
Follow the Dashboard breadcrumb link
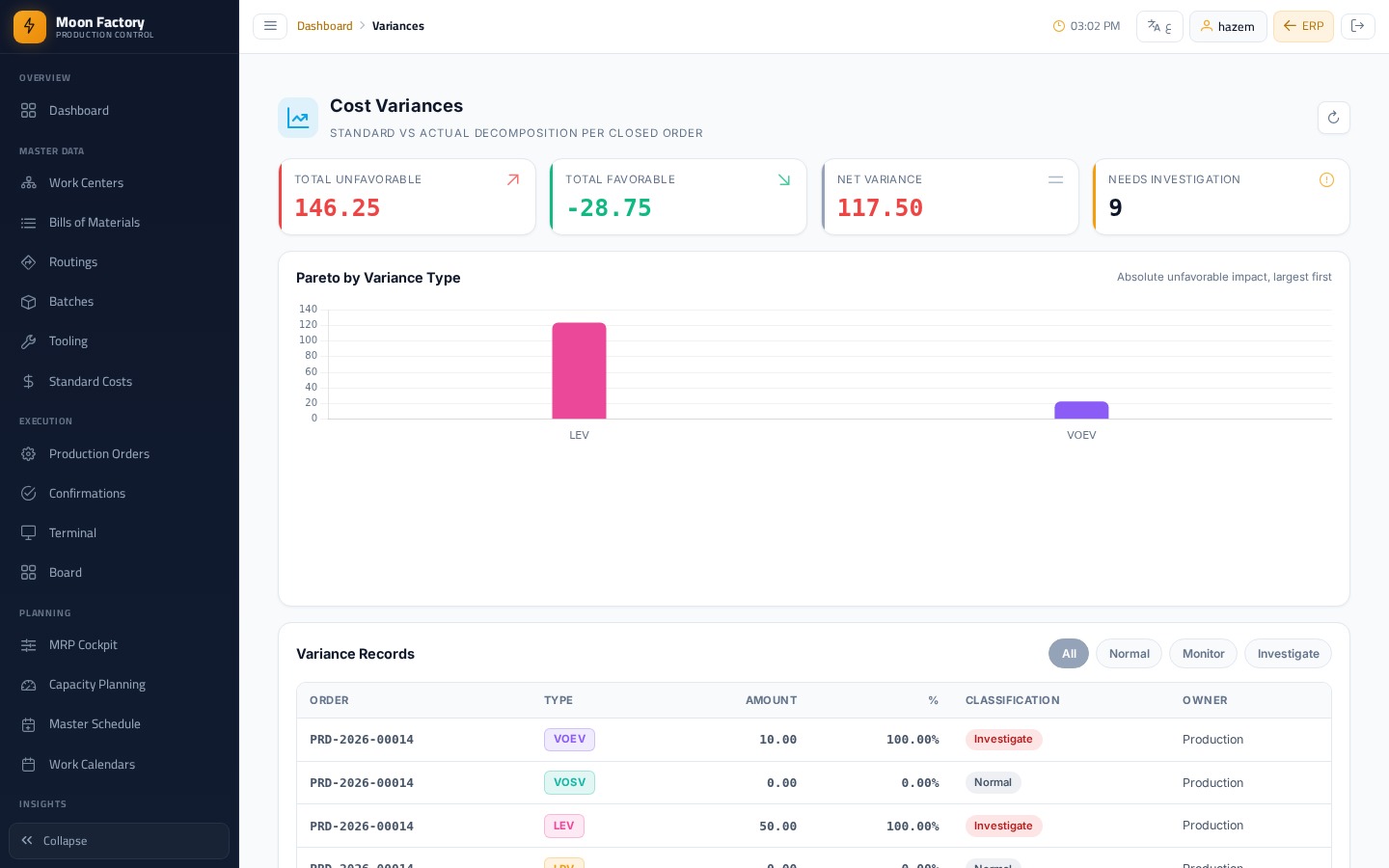click(324, 26)
